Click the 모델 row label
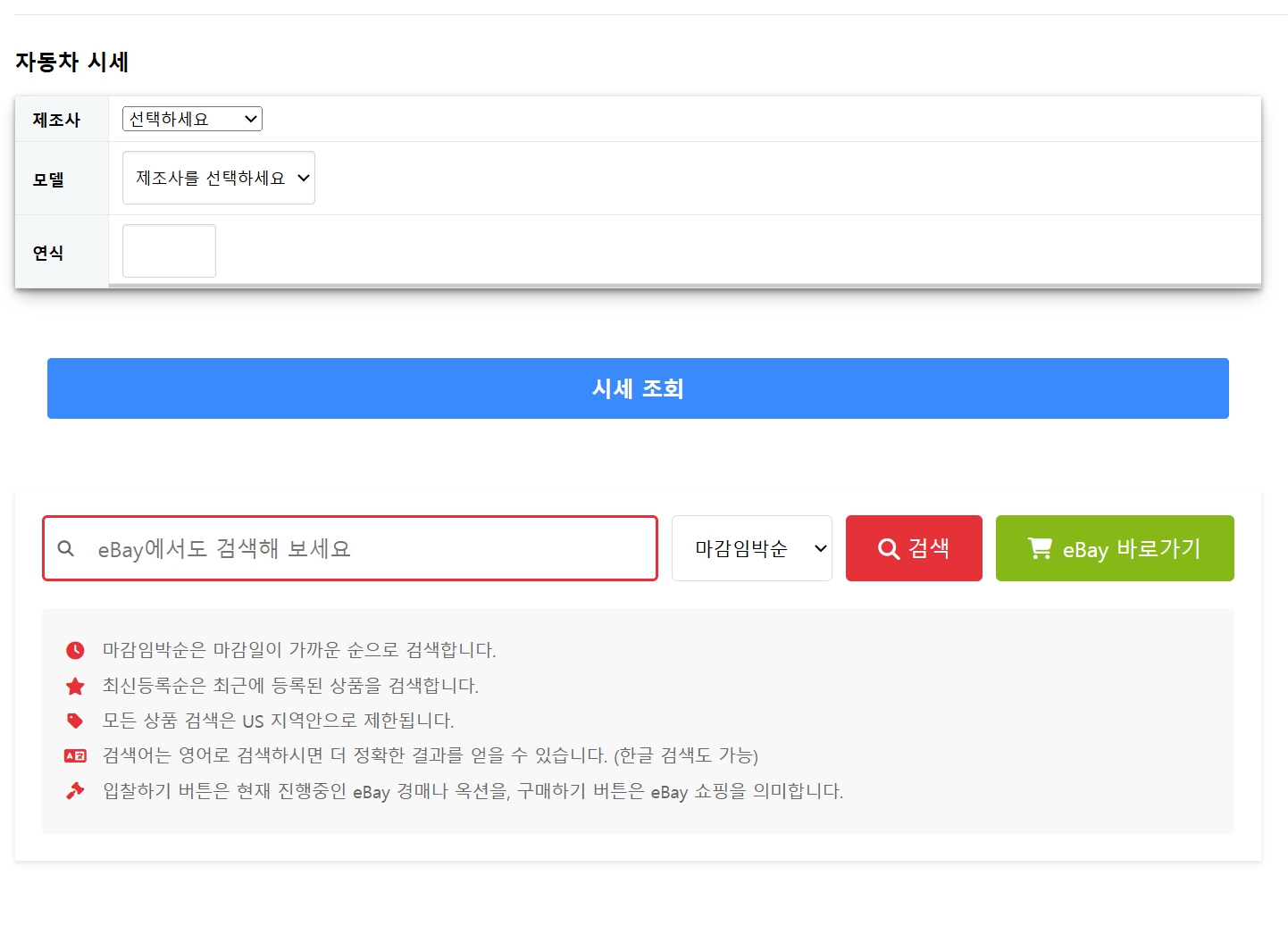1288x942 pixels. 48,179
